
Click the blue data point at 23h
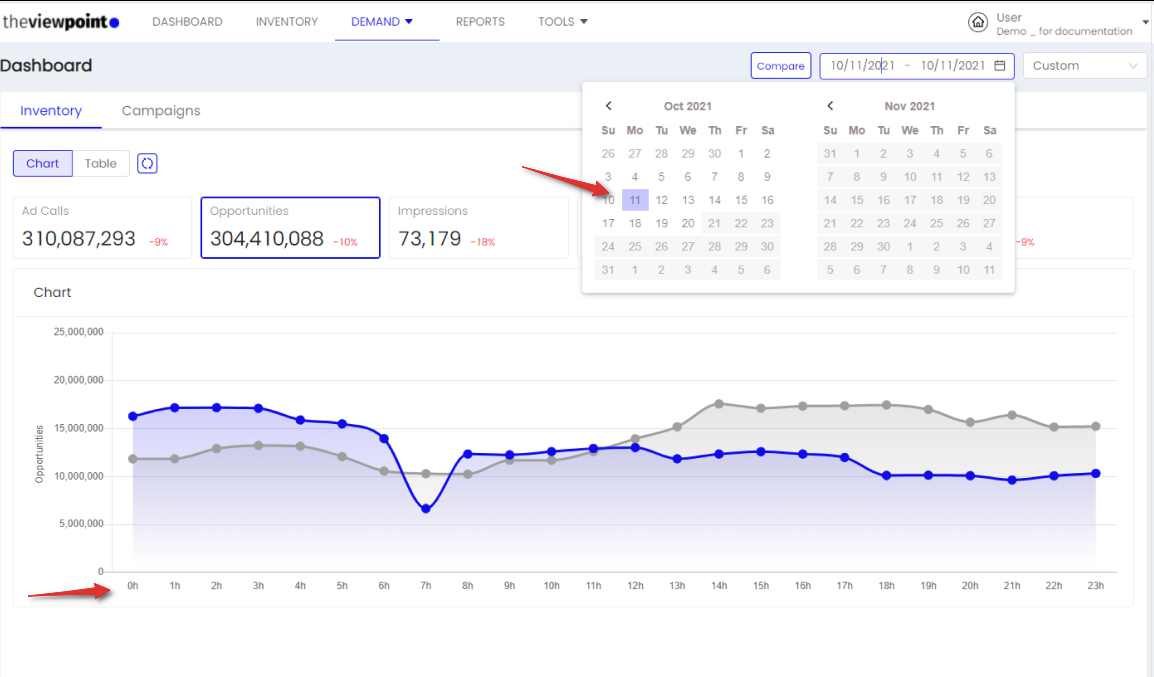pyautogui.click(x=1096, y=474)
